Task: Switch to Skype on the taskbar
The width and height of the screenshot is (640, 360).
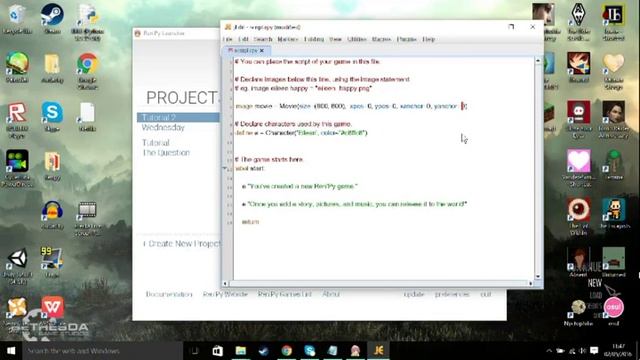Action: coord(309,351)
